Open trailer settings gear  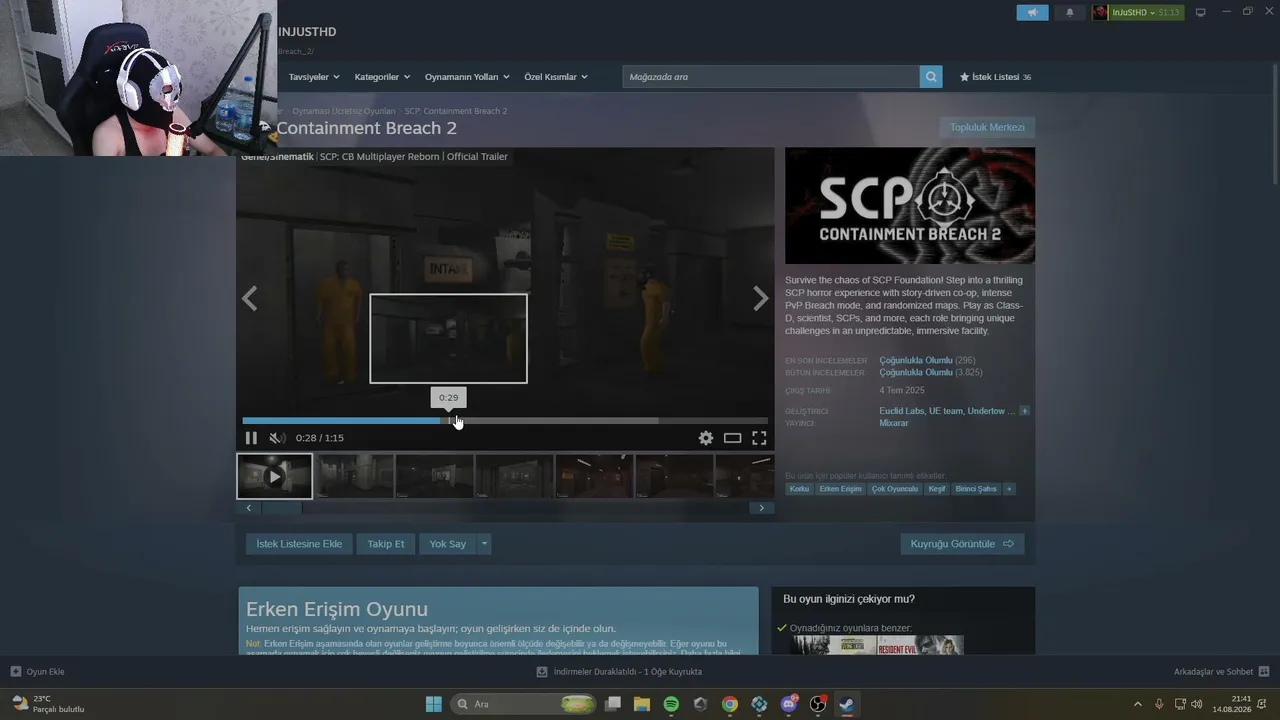coord(706,438)
